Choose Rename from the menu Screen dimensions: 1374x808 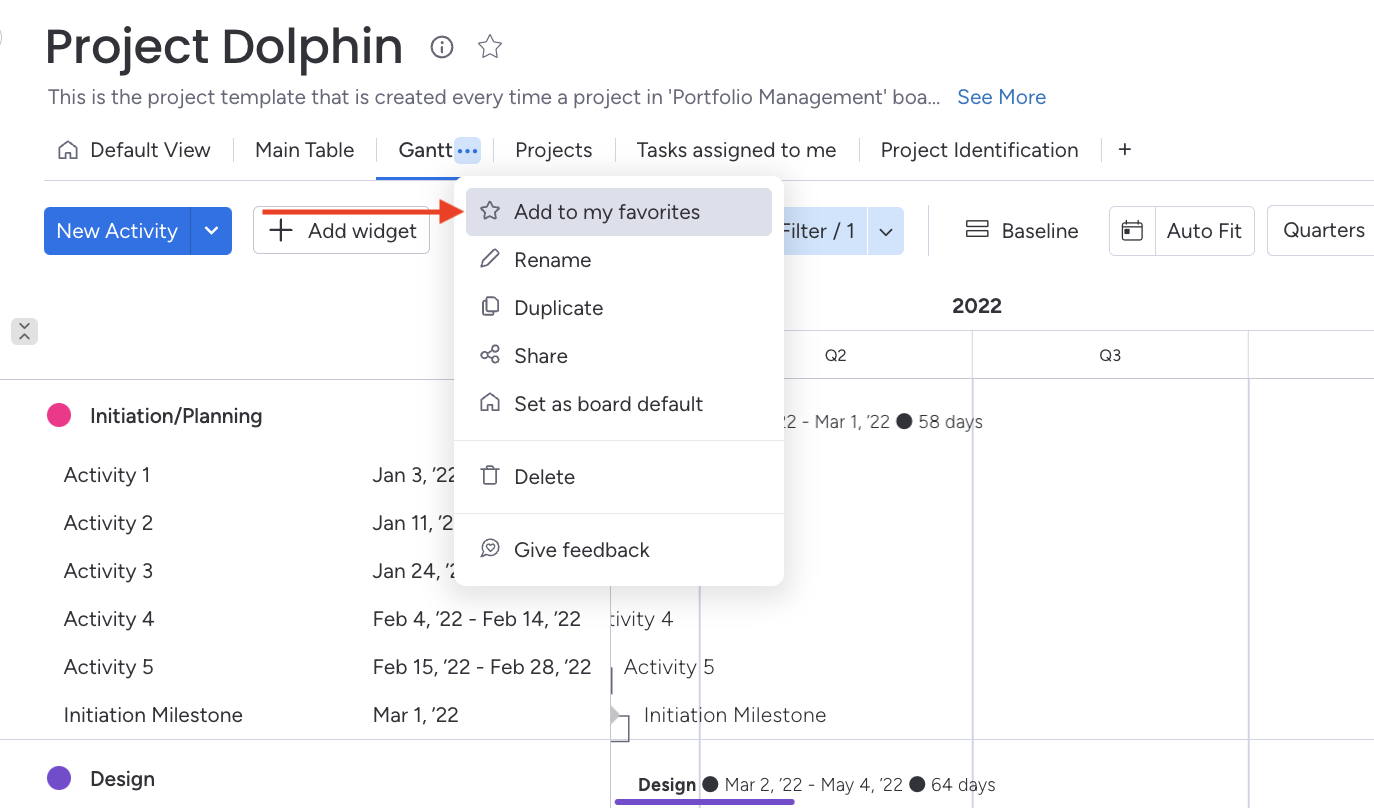(552, 260)
